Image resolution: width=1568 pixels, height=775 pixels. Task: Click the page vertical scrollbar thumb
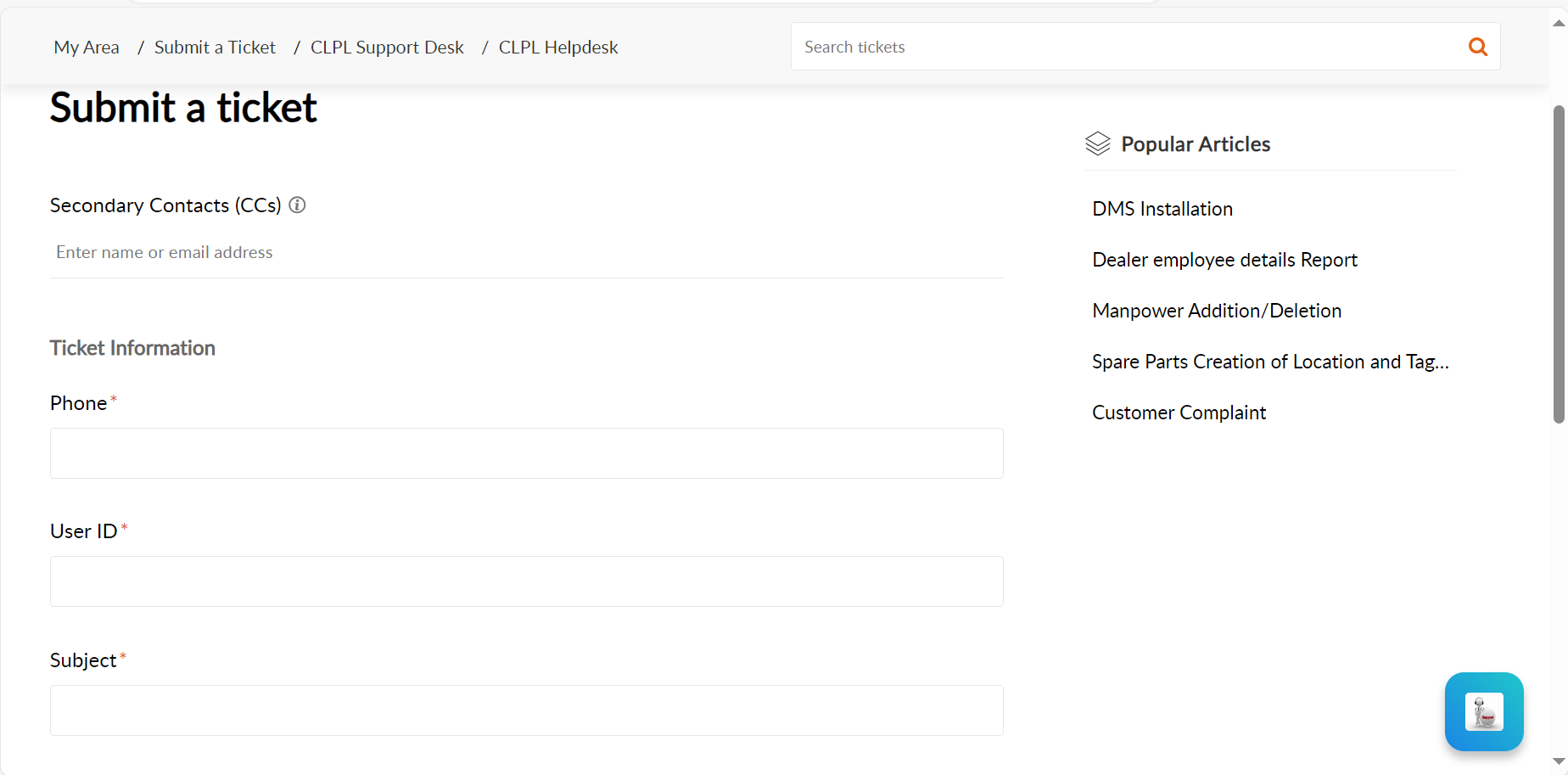click(1559, 263)
